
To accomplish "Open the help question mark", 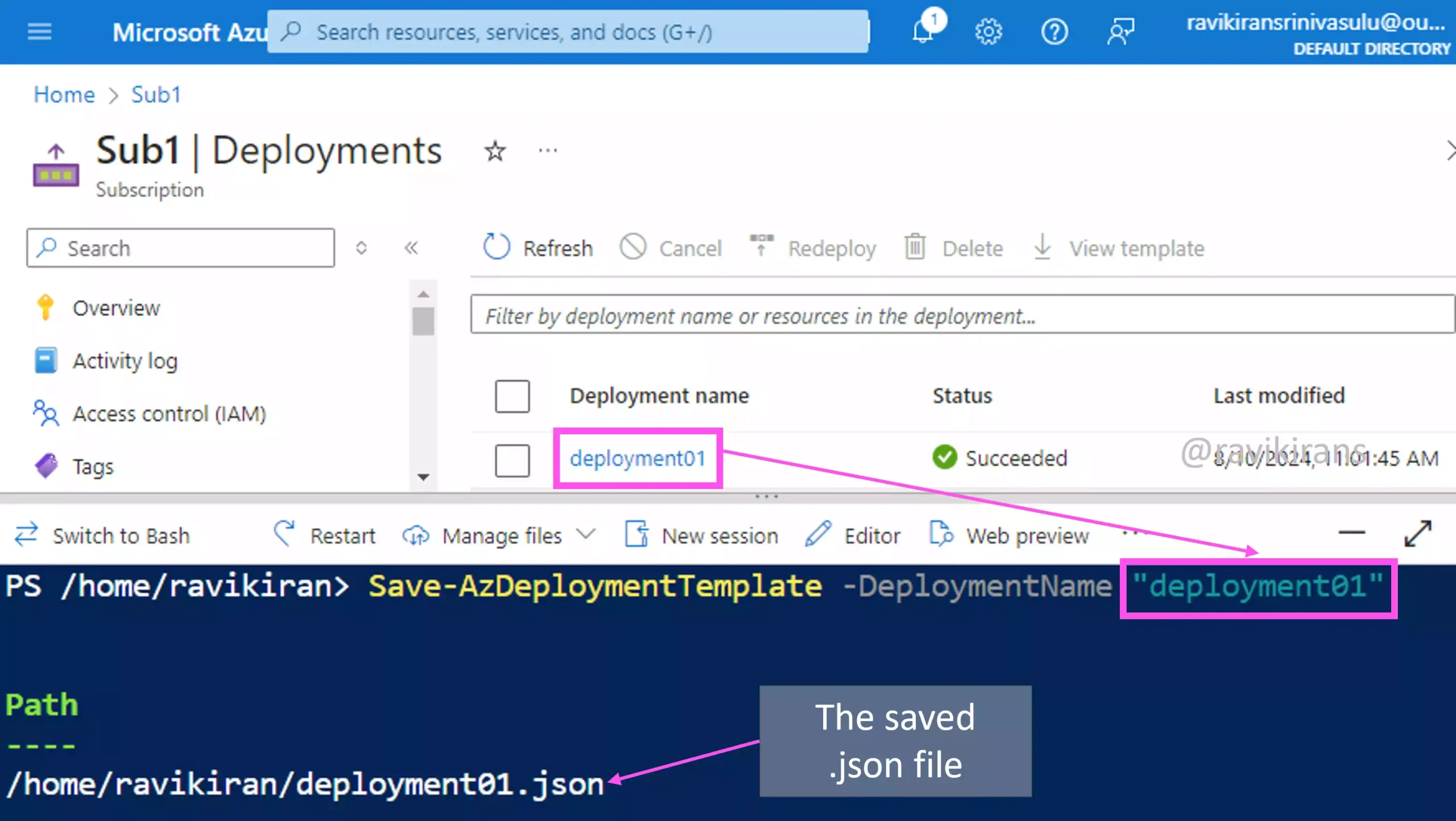I will (1054, 32).
